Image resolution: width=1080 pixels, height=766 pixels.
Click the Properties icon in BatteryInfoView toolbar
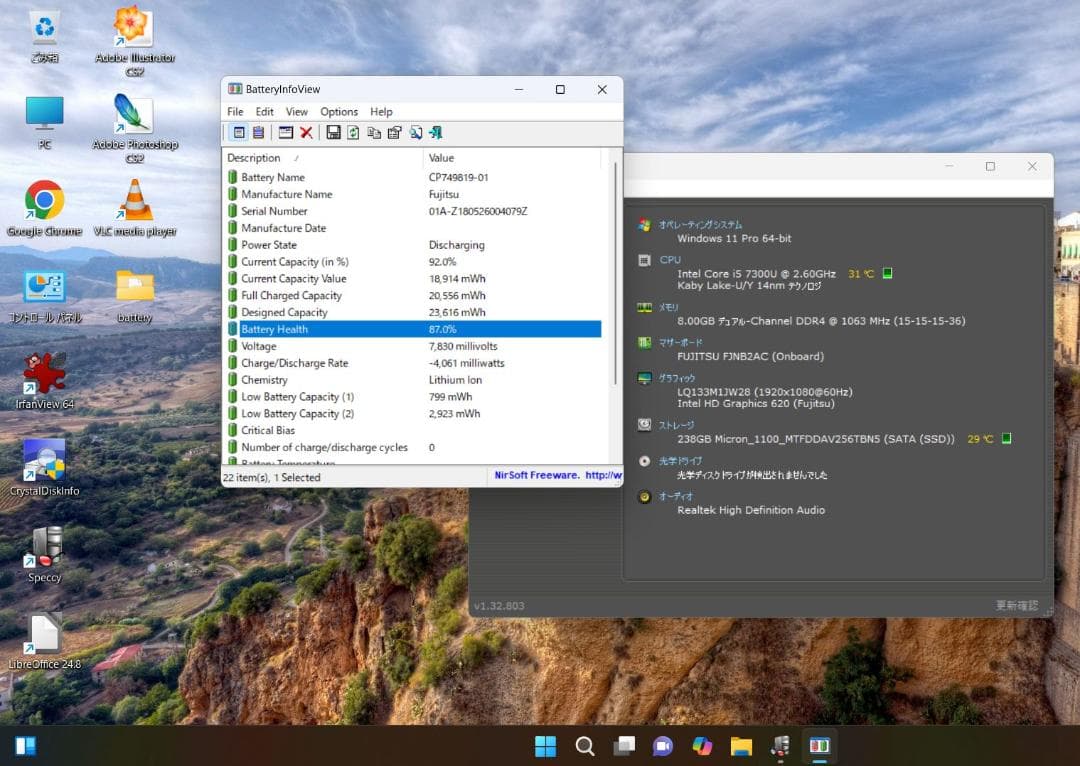[393, 132]
